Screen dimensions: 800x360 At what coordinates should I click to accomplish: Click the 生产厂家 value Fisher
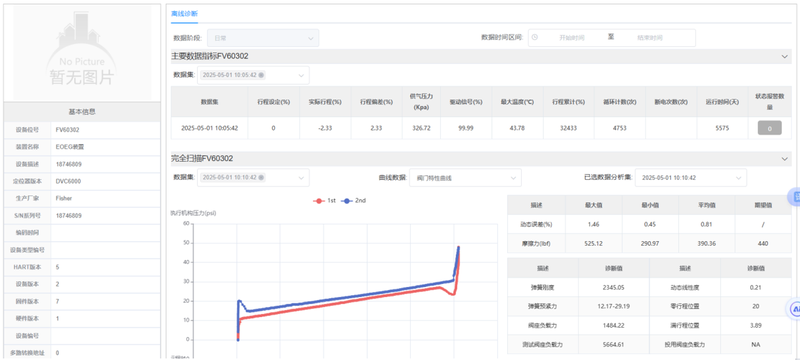pos(64,198)
